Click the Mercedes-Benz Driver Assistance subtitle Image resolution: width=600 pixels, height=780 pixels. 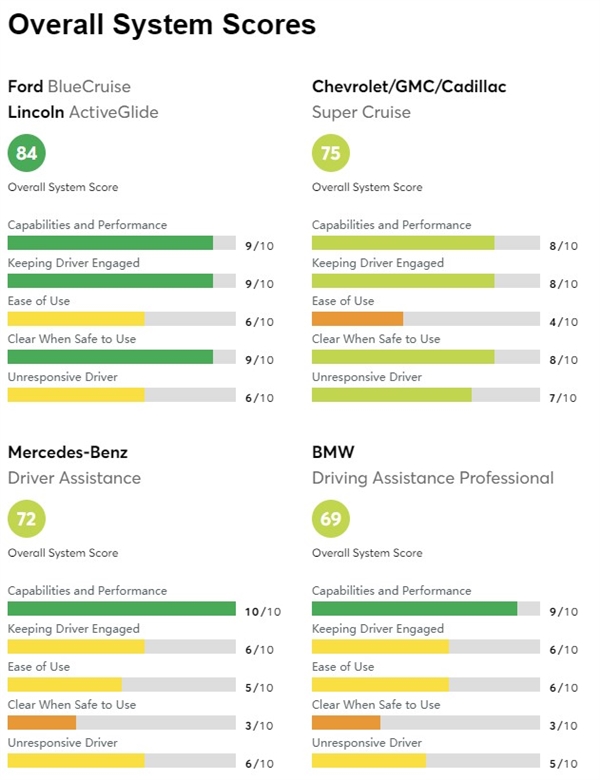(x=75, y=478)
